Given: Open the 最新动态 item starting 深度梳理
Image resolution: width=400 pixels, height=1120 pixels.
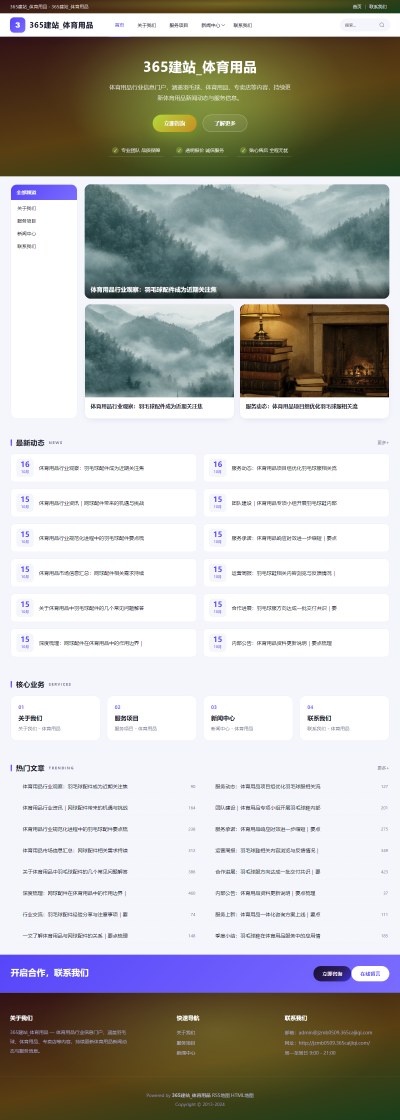Looking at the screenshot, I should [x=104, y=643].
